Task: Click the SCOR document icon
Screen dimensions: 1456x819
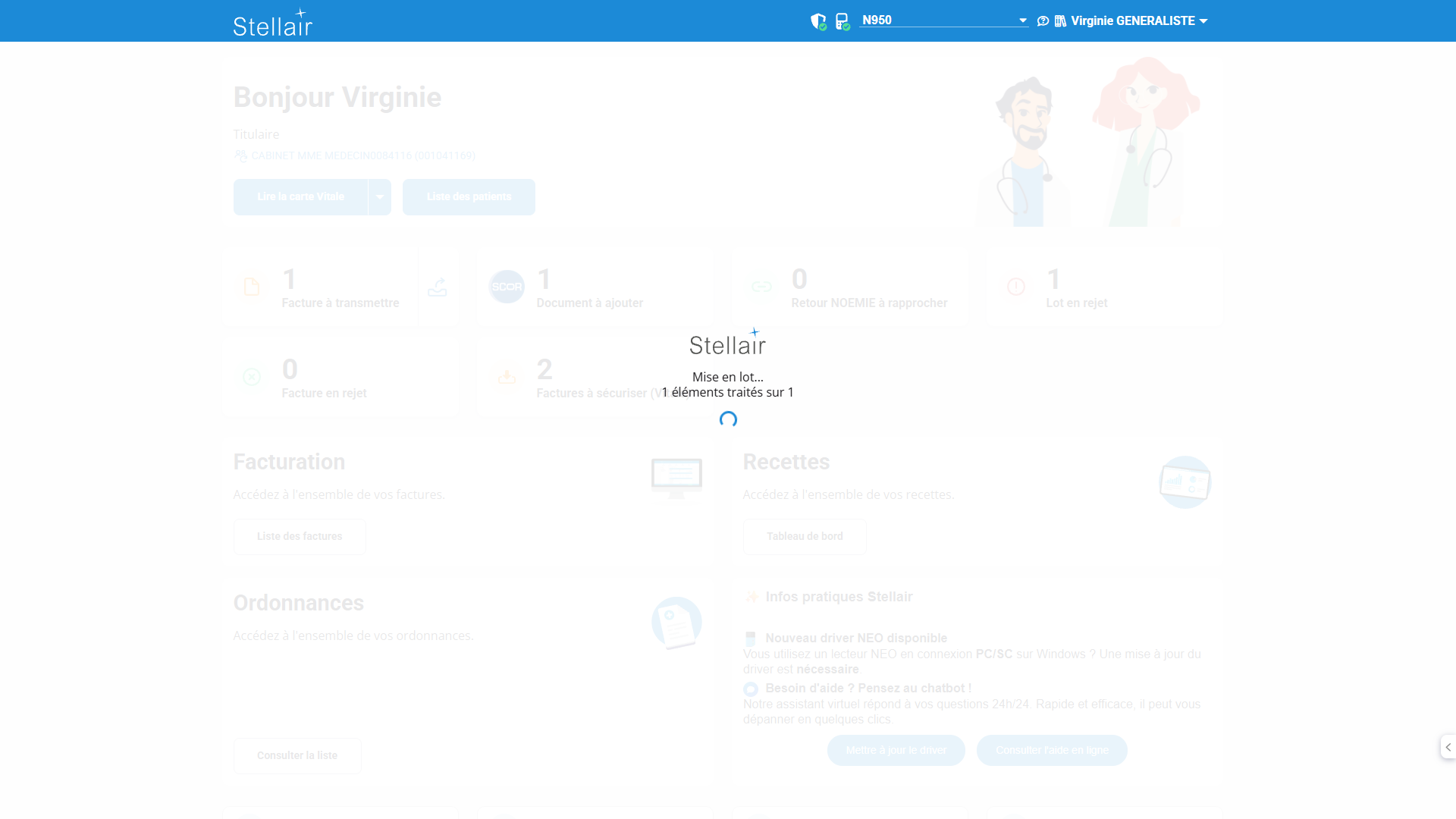Action: click(x=507, y=287)
